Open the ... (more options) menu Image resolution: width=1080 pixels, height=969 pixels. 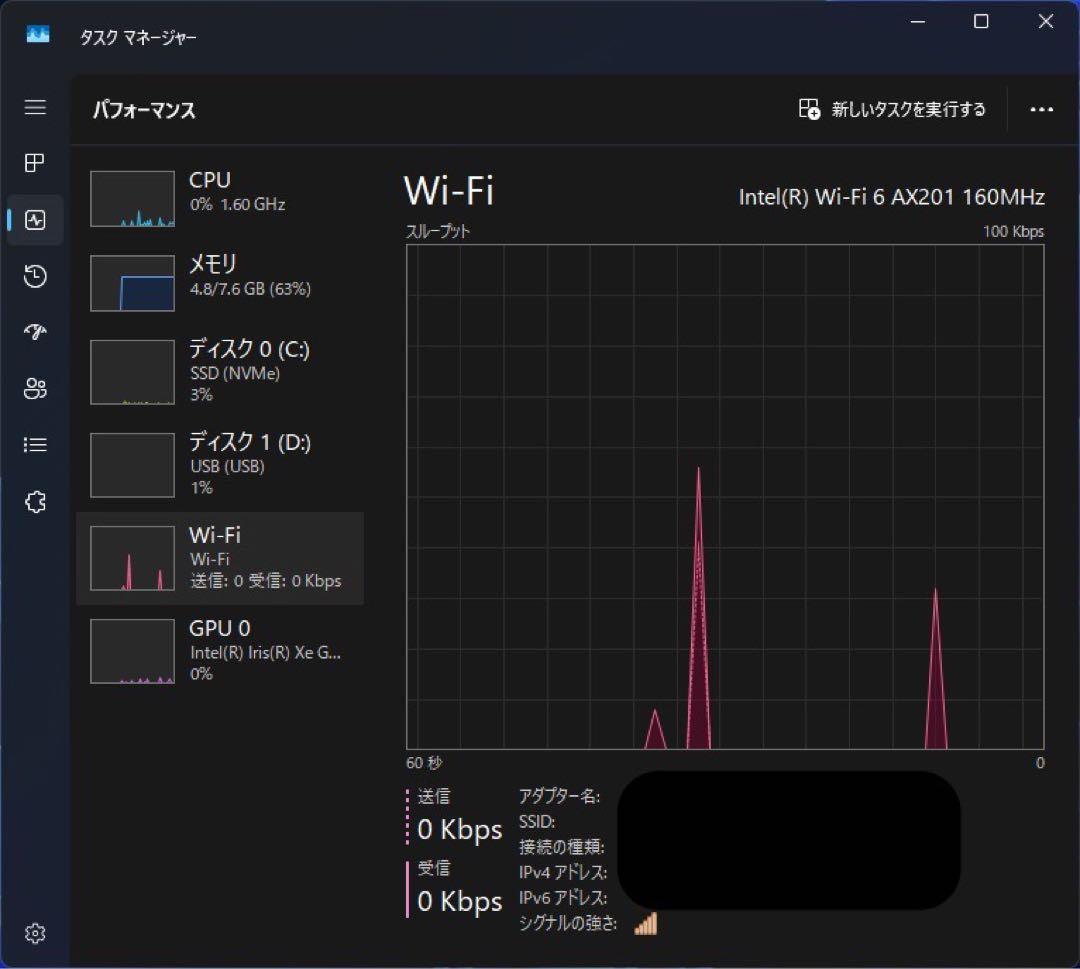(x=1042, y=110)
